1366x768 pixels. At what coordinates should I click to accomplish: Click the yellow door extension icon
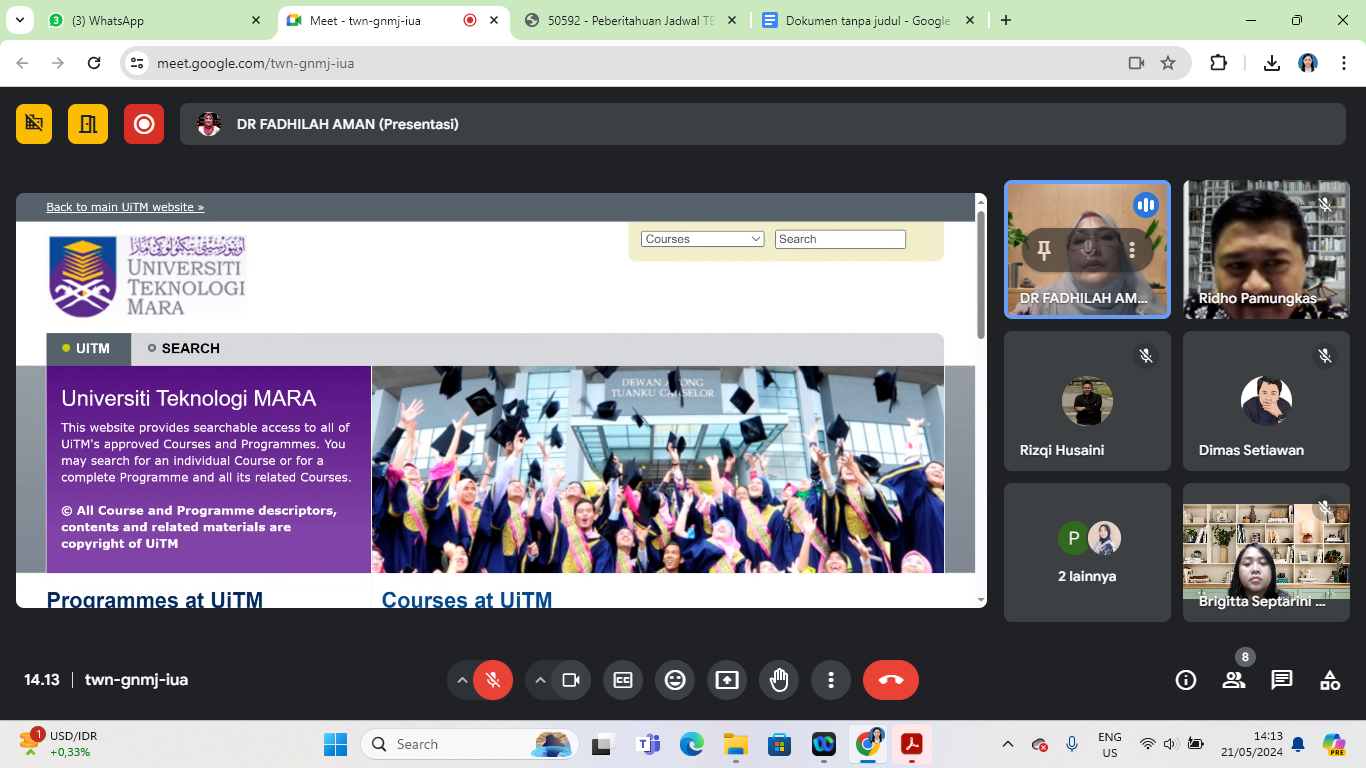88,124
